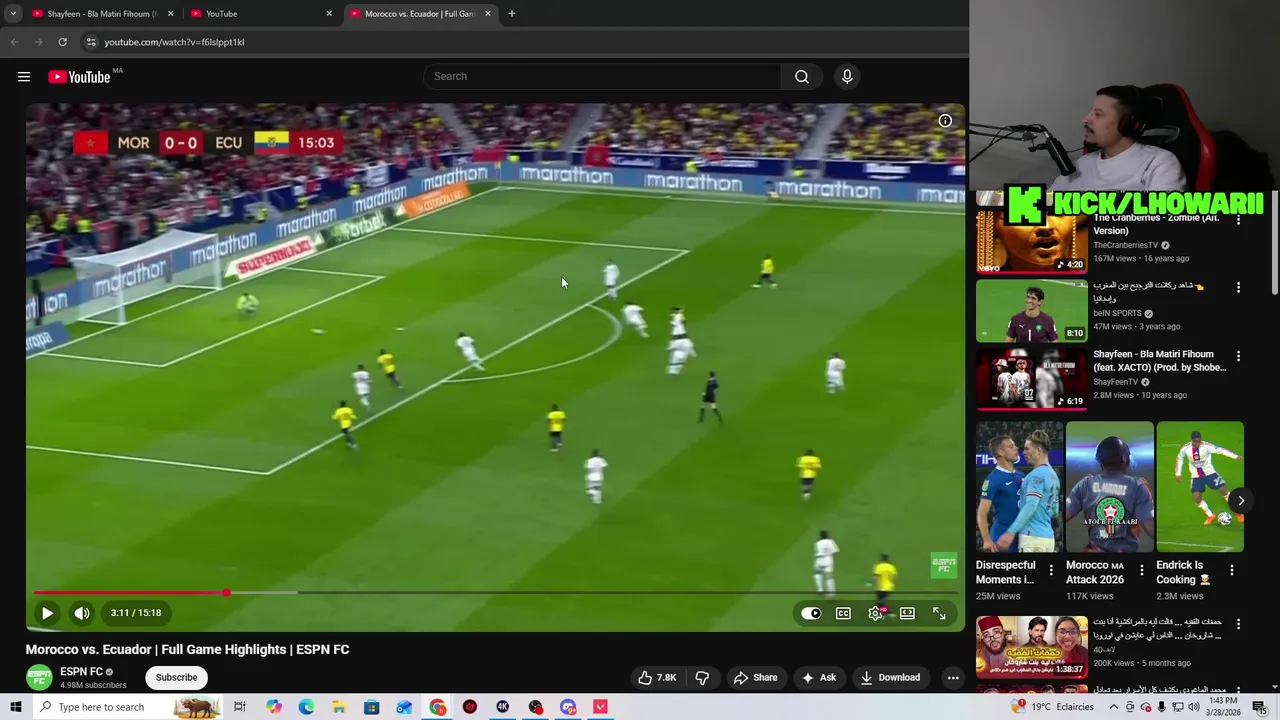
Task: Open Task View on the taskbar
Action: click(240, 707)
